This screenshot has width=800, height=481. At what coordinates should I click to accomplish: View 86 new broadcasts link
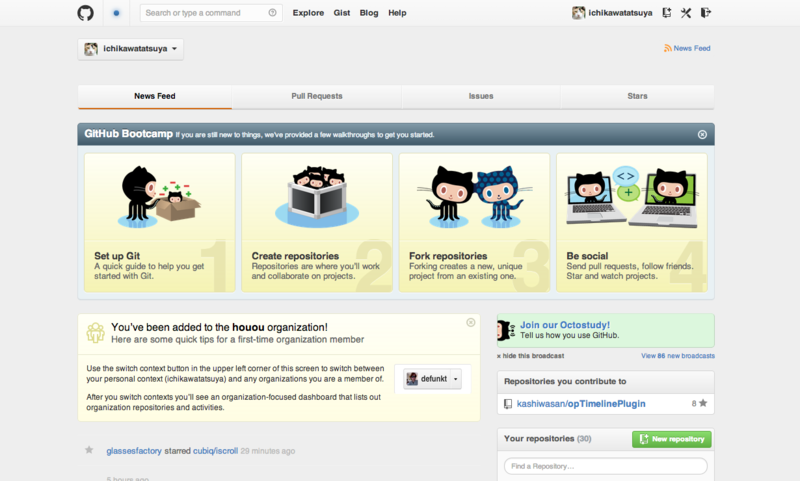tap(678, 356)
